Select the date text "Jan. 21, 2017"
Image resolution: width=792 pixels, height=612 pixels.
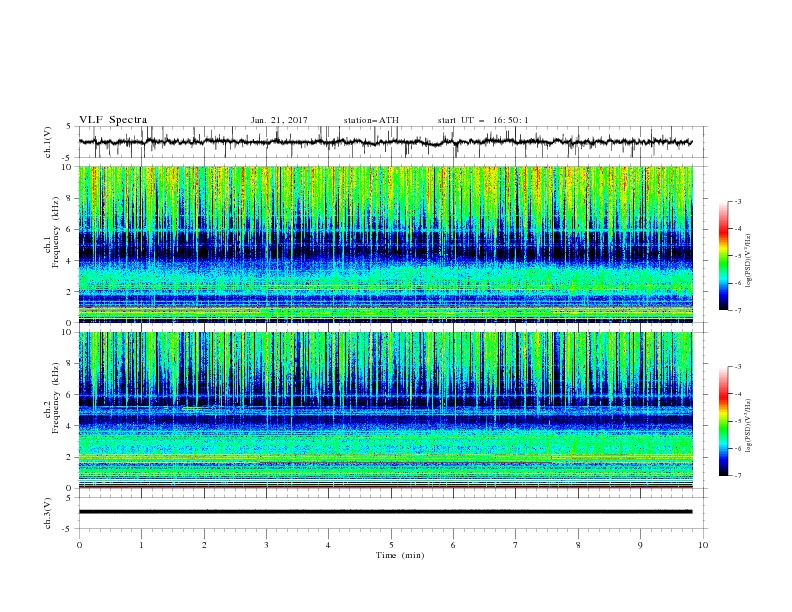pos(279,120)
